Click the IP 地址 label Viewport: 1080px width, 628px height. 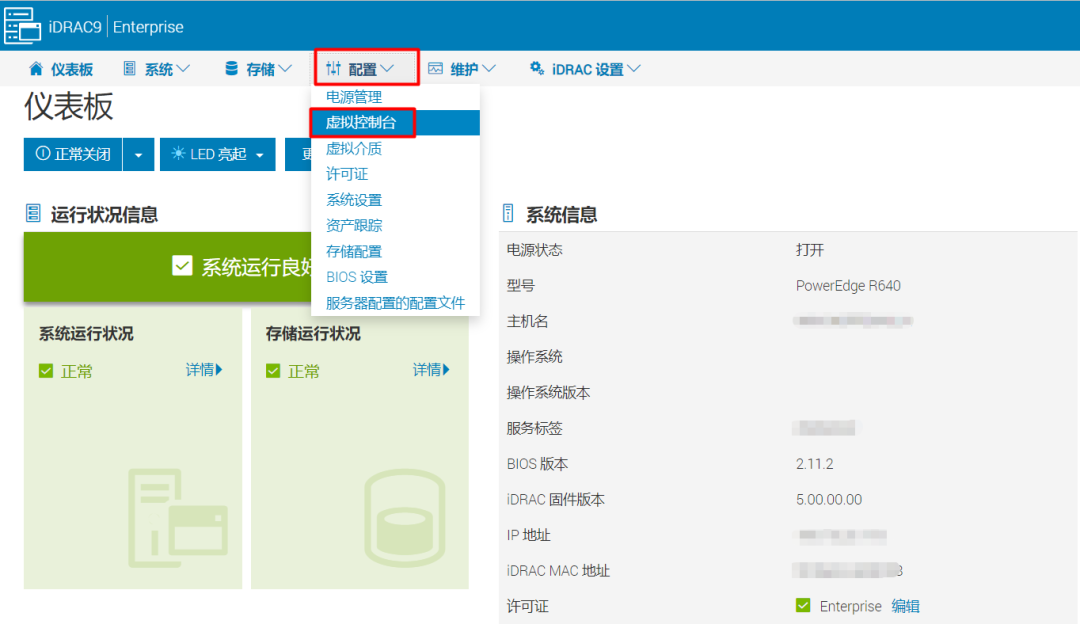coord(528,535)
